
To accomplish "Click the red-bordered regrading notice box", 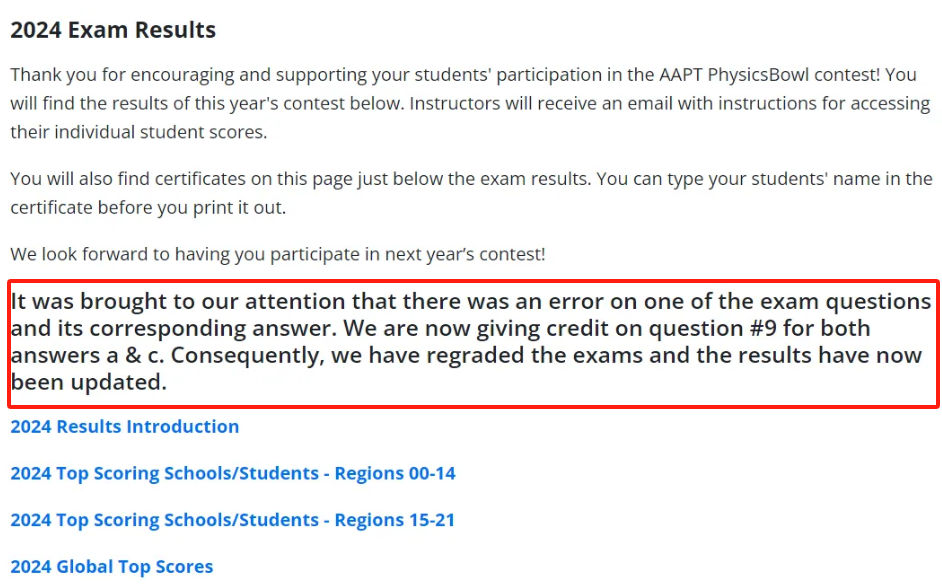I will tap(473, 344).
